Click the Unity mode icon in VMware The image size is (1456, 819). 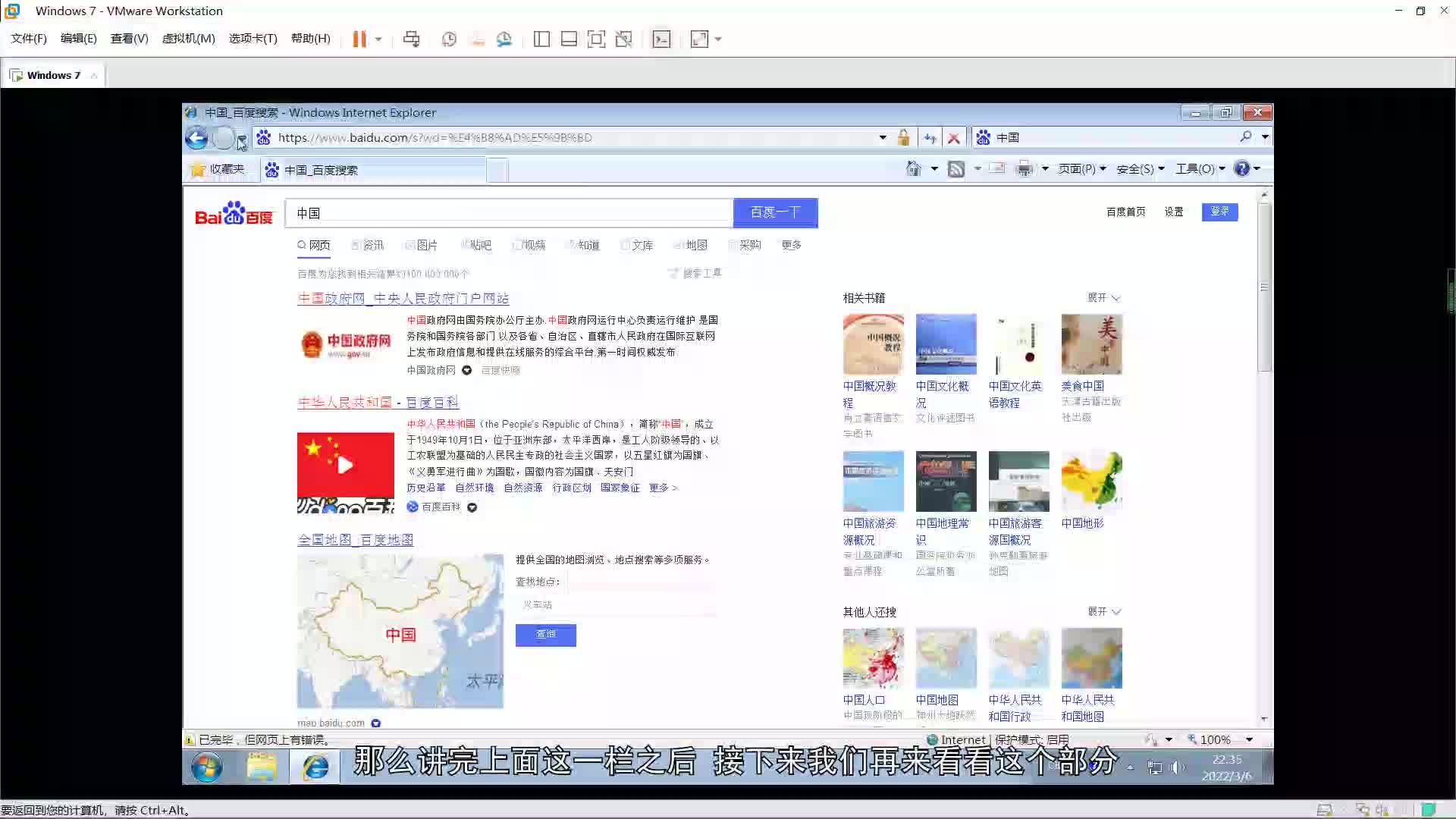(x=624, y=39)
